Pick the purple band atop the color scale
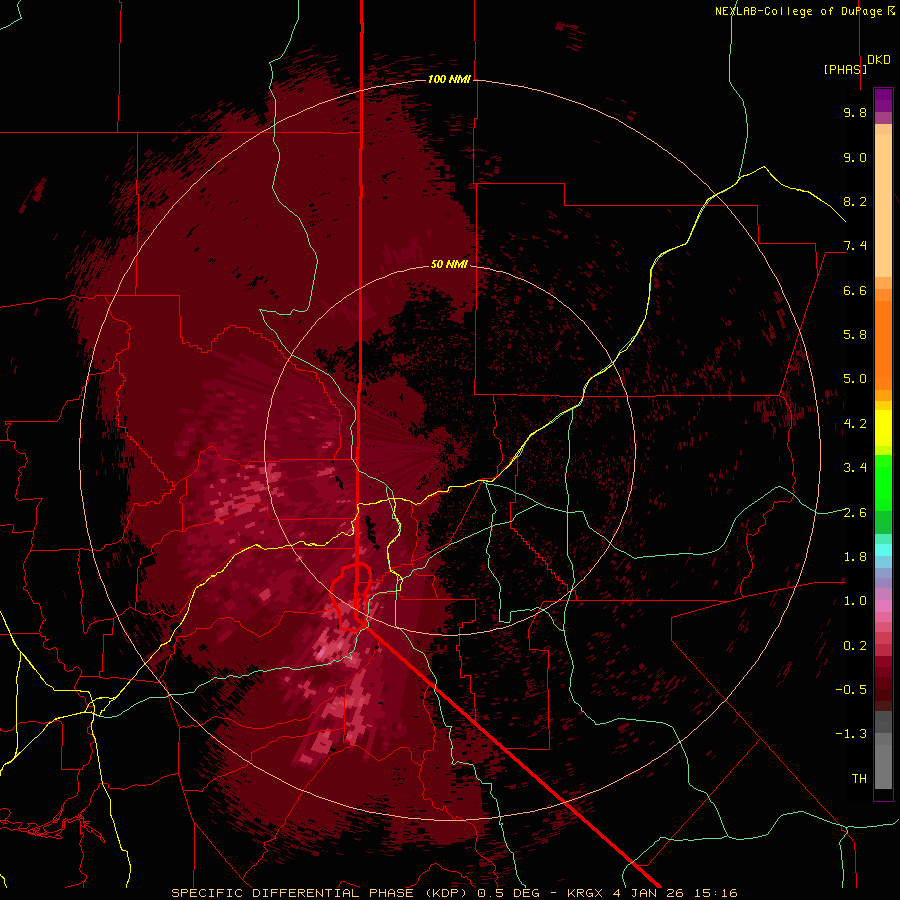The width and height of the screenshot is (900, 900). [x=883, y=100]
